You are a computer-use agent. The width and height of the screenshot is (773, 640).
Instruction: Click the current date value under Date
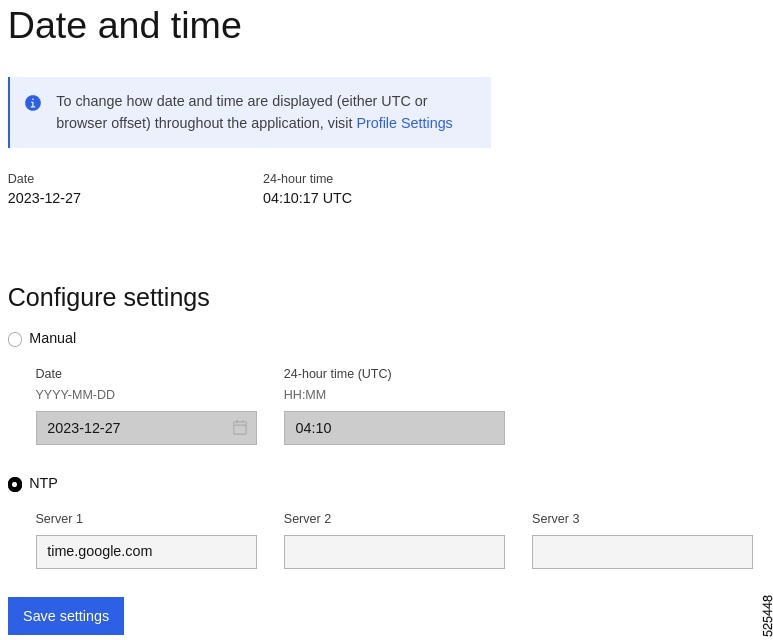[x=44, y=198]
